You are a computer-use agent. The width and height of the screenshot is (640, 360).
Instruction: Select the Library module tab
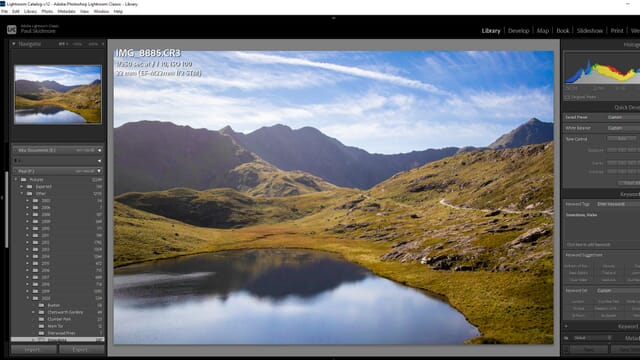coord(491,31)
